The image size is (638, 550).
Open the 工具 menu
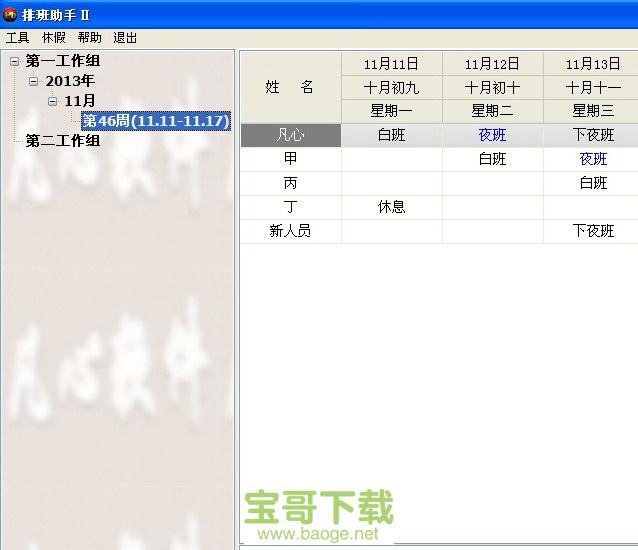[17, 38]
